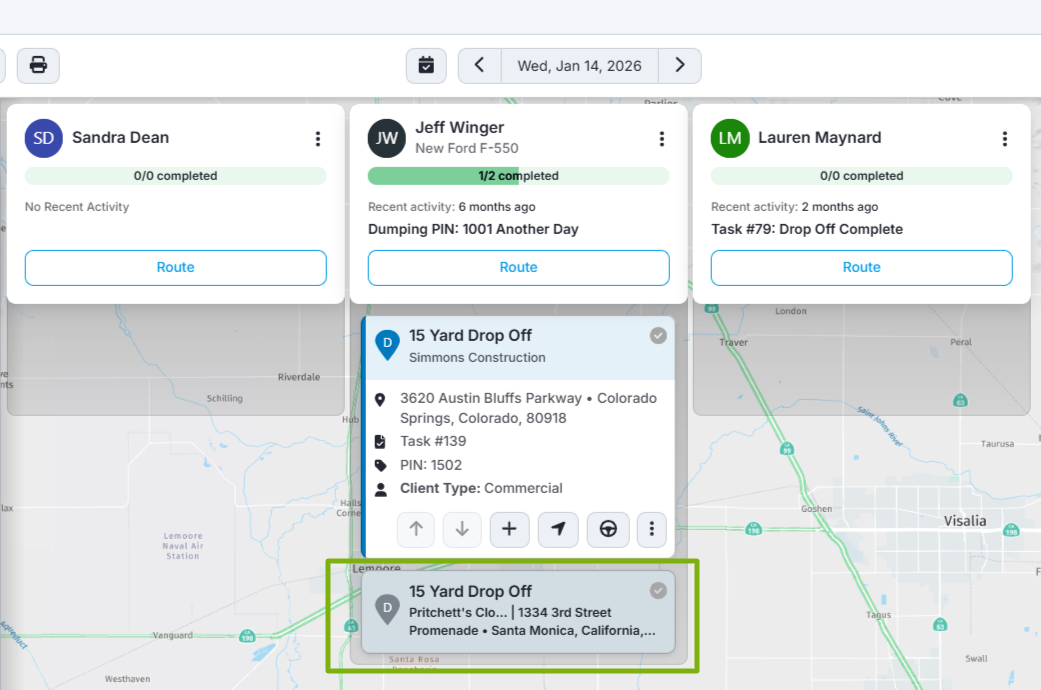Click Visalia label on the map
This screenshot has width=1041, height=690.
click(965, 521)
